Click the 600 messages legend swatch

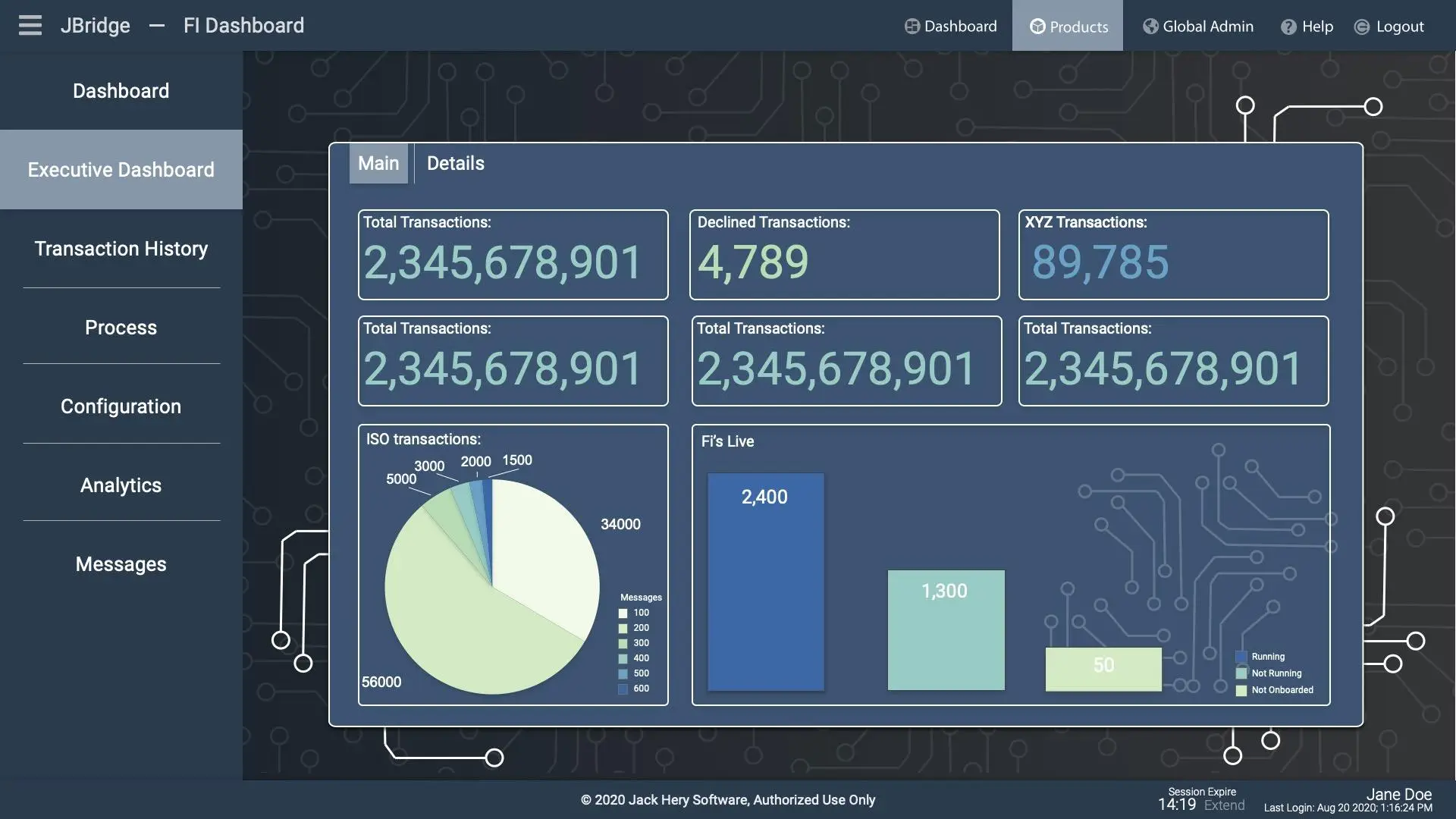[x=623, y=689]
